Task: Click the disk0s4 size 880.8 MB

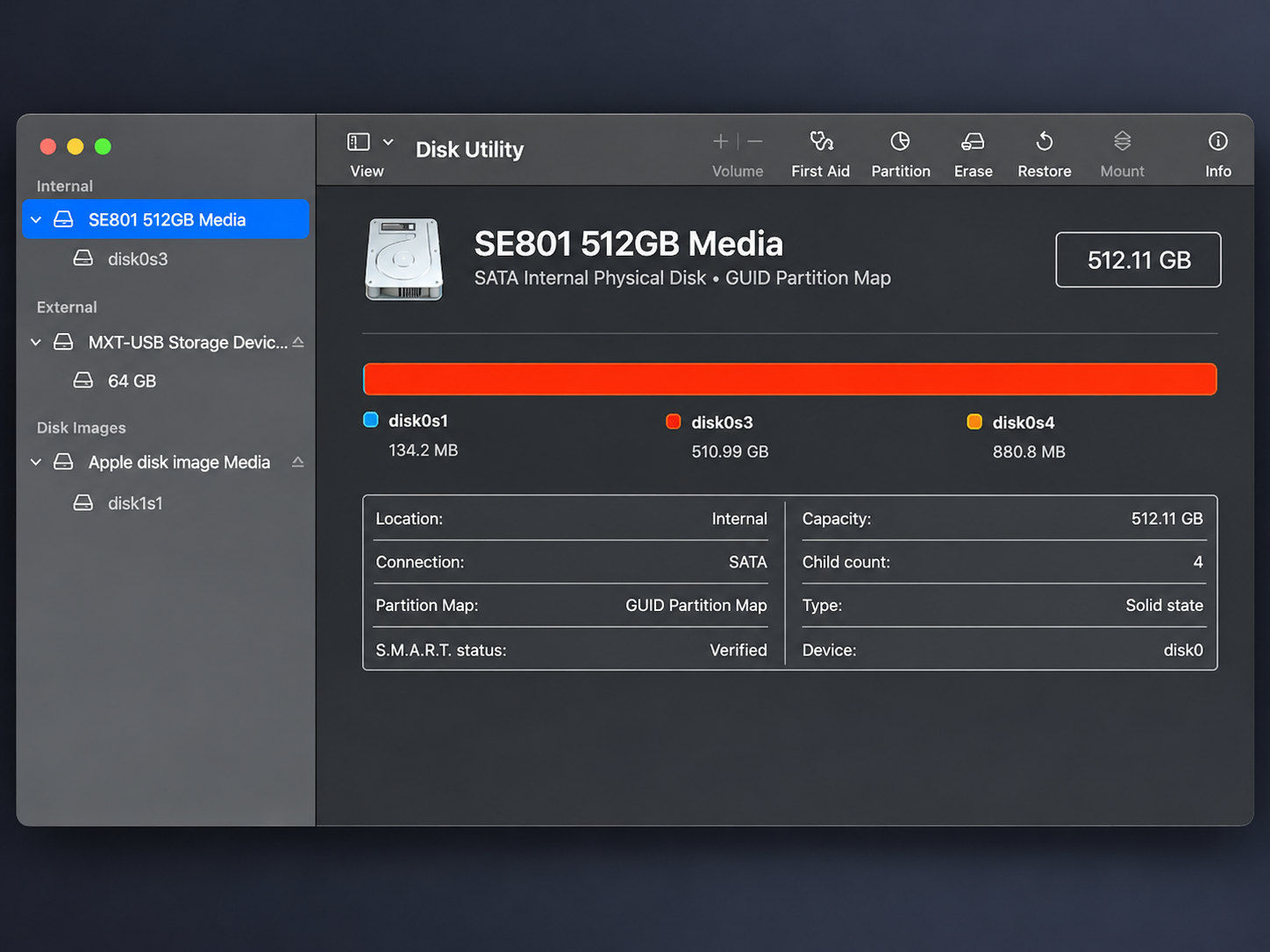Action: [1029, 451]
